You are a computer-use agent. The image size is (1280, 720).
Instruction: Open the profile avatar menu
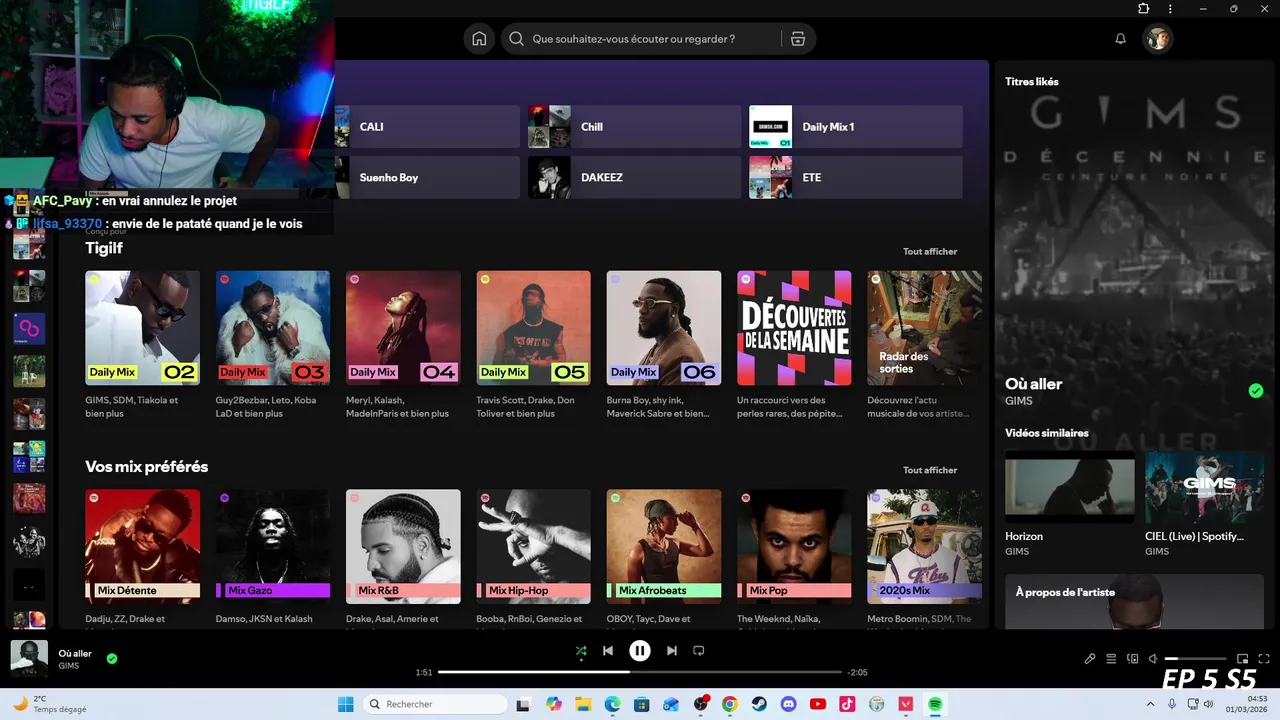pos(1158,39)
